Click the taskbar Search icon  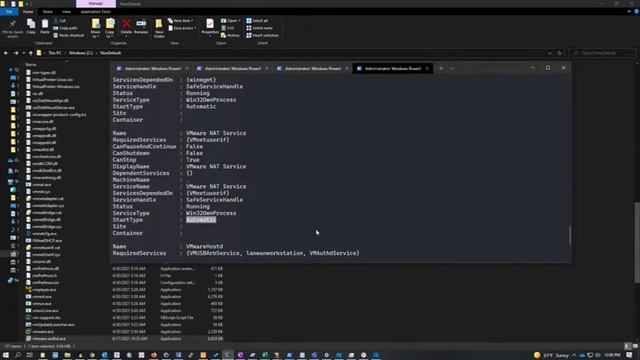click(18, 355)
